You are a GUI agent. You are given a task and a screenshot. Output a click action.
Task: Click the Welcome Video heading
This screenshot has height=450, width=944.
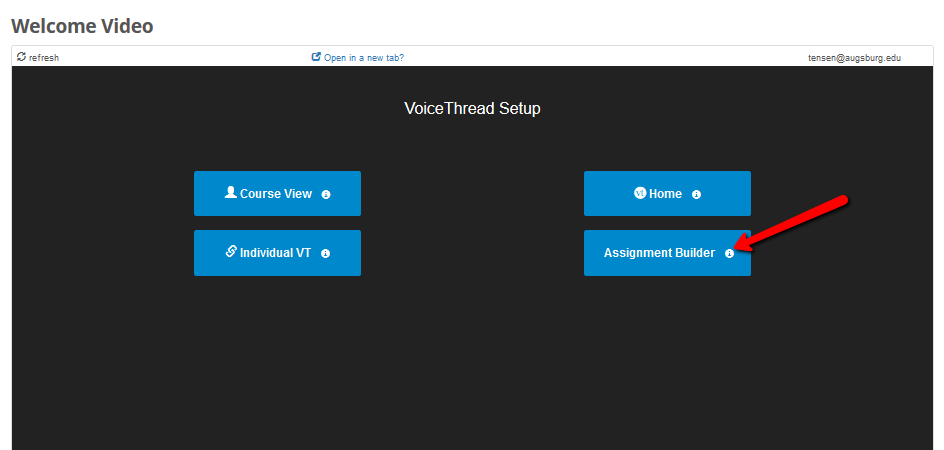(82, 26)
